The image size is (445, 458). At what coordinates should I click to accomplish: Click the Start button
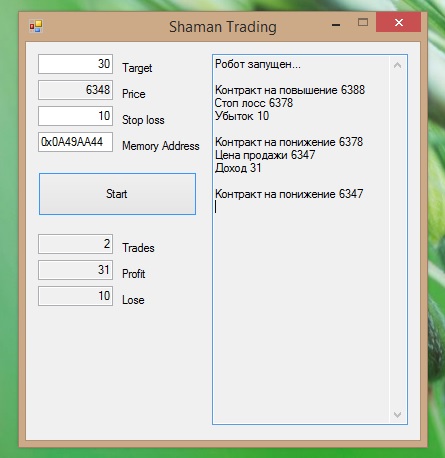117,194
